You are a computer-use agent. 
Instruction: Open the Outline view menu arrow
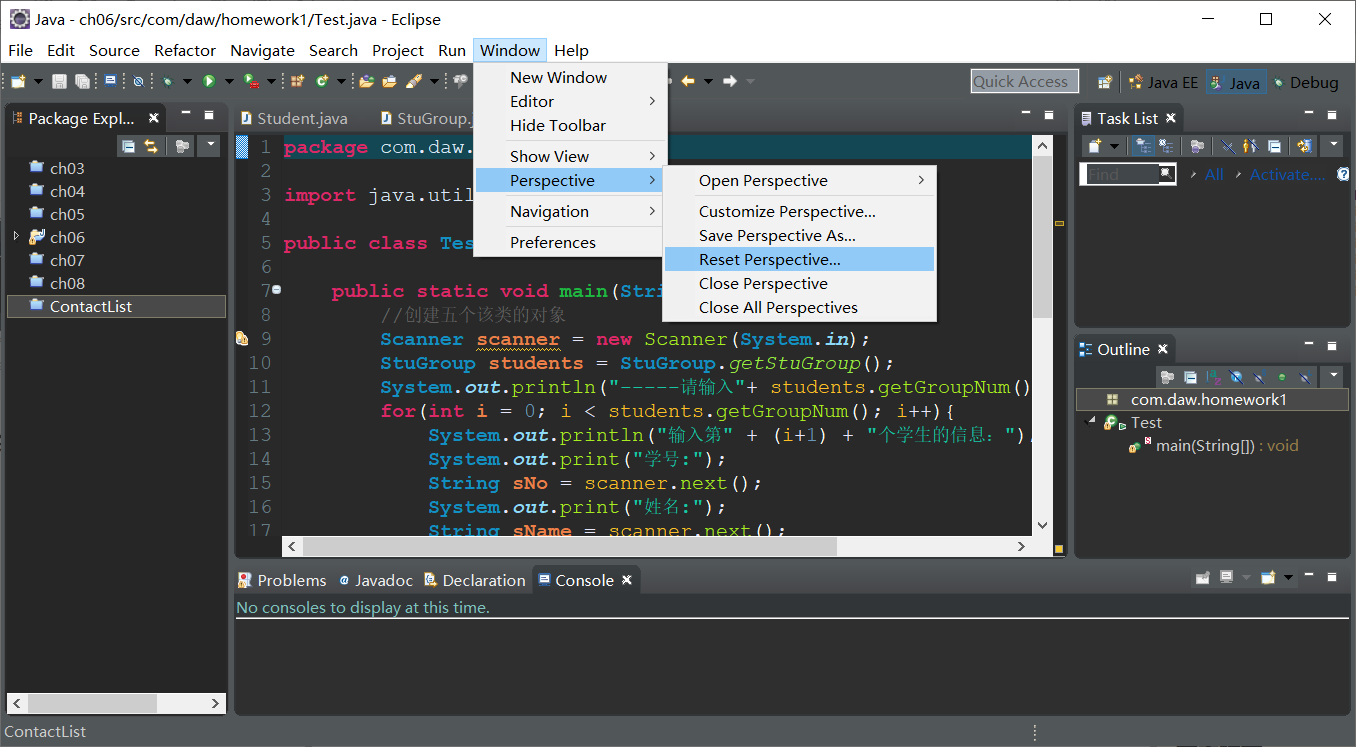click(x=1334, y=377)
